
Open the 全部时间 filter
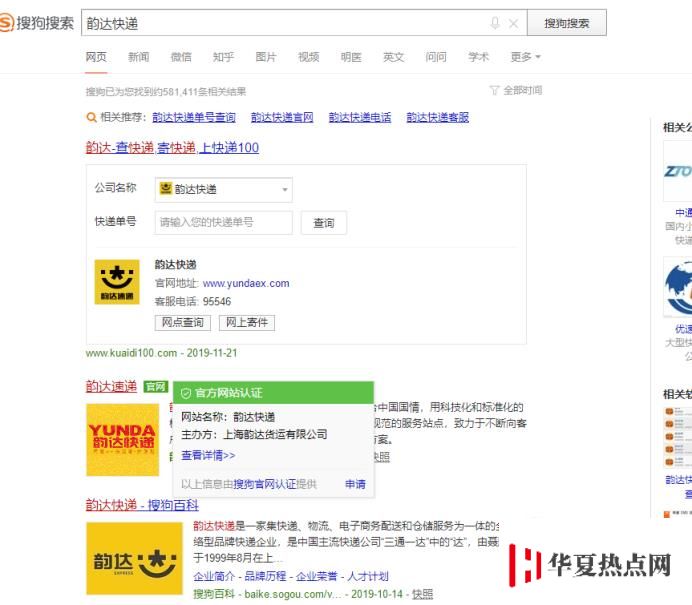point(523,90)
